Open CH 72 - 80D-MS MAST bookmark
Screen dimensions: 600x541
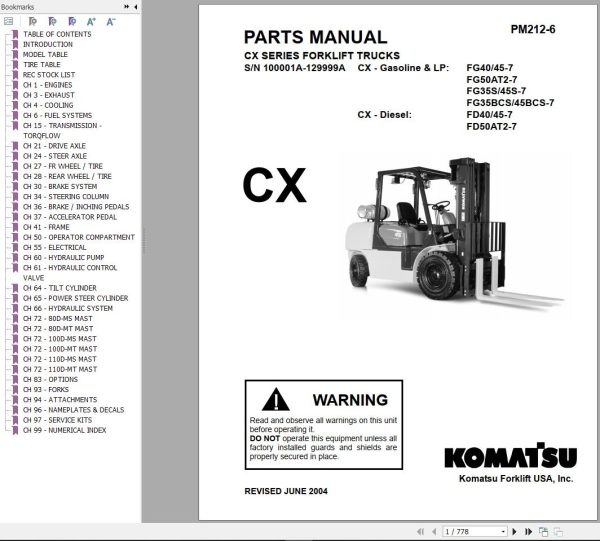[58, 318]
